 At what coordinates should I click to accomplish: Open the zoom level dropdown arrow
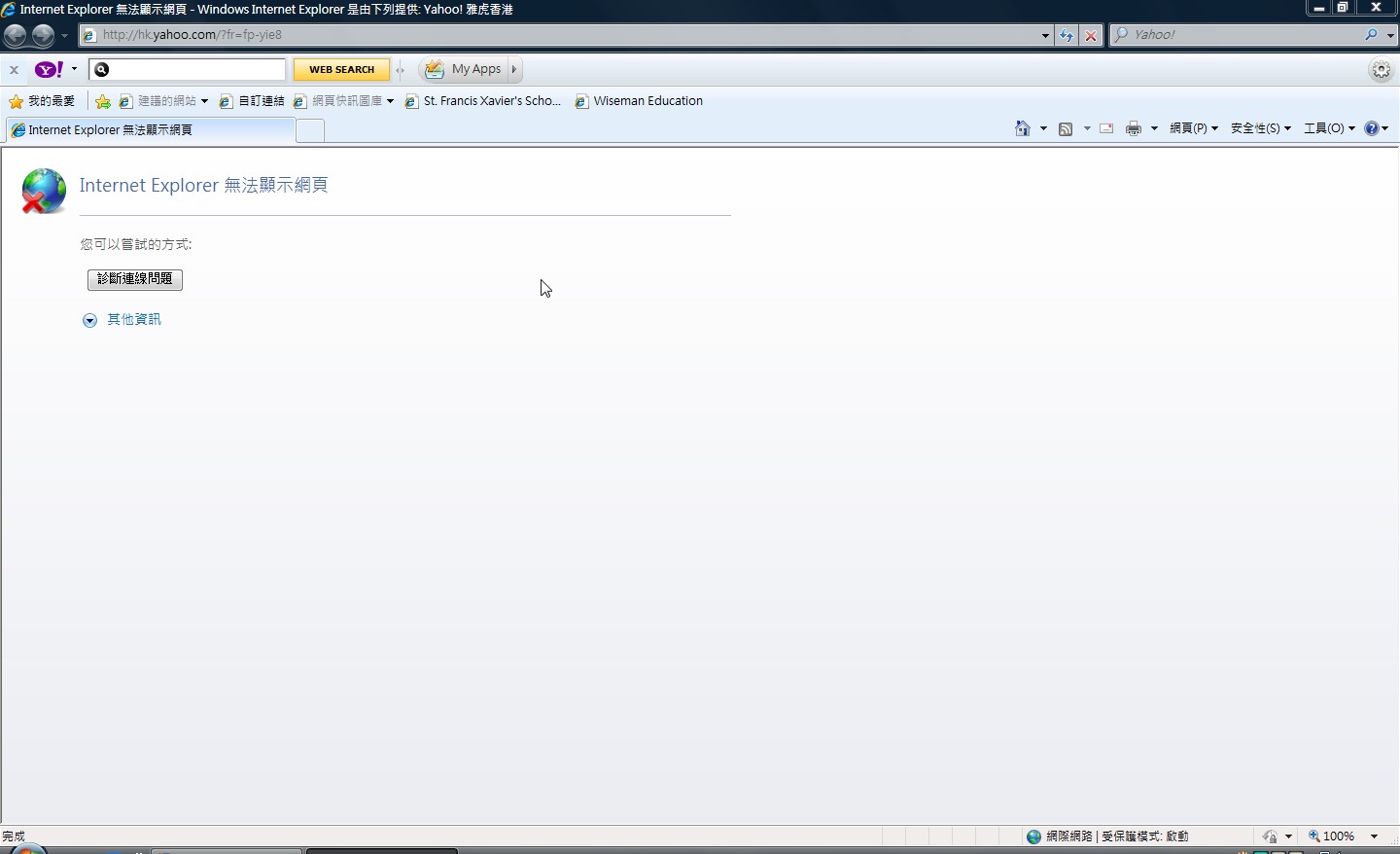1374,836
